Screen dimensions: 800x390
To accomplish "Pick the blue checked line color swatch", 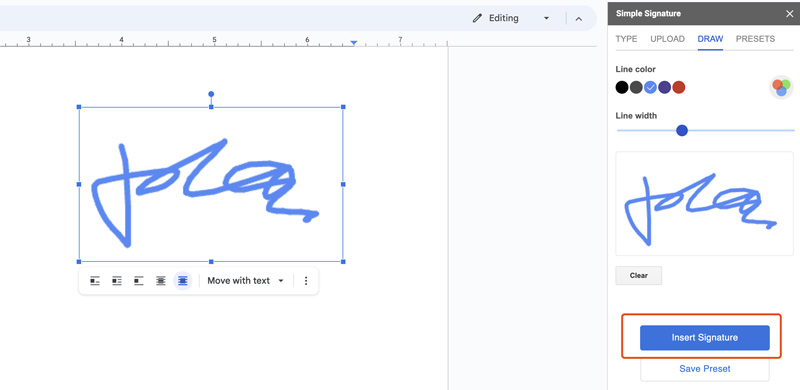I will click(650, 87).
